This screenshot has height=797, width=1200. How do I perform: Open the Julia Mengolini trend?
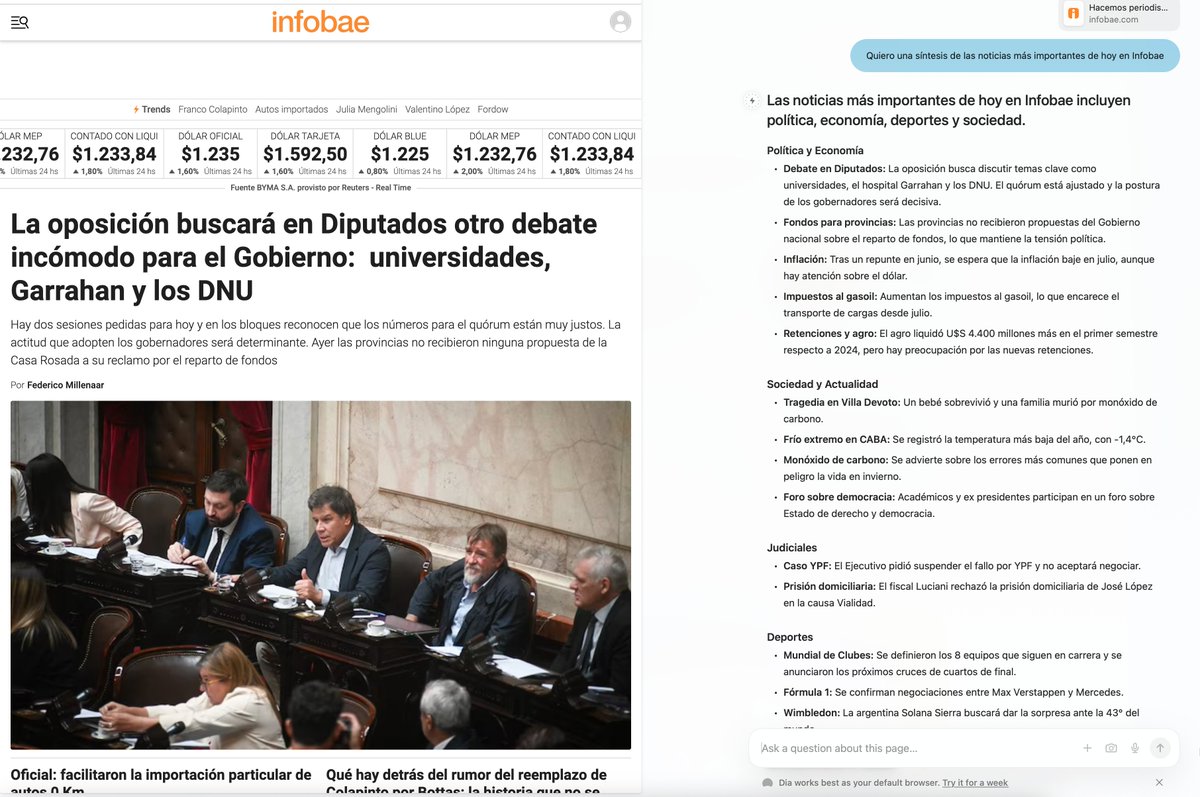(366, 109)
